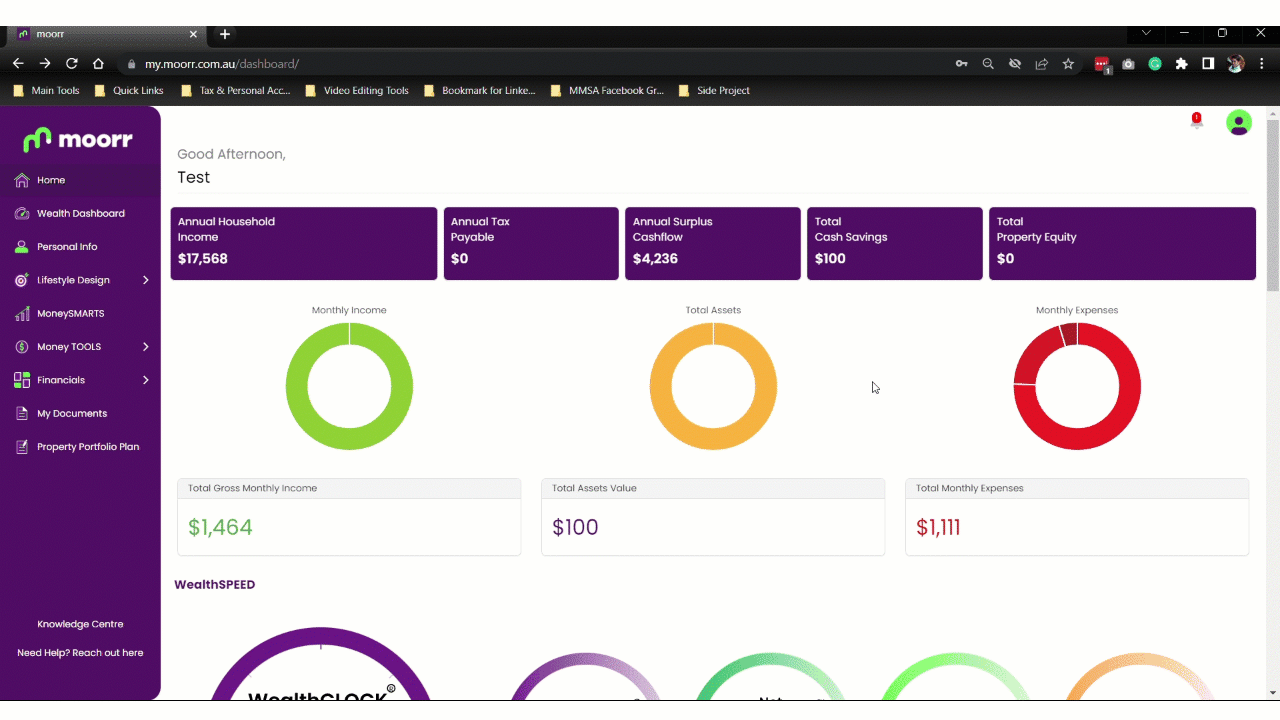Click the zoom magnifier icon in address bar

tap(988, 64)
